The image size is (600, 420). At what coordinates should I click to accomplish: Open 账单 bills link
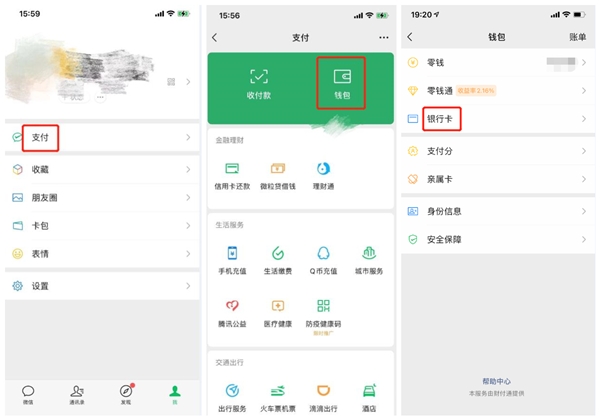[577, 37]
